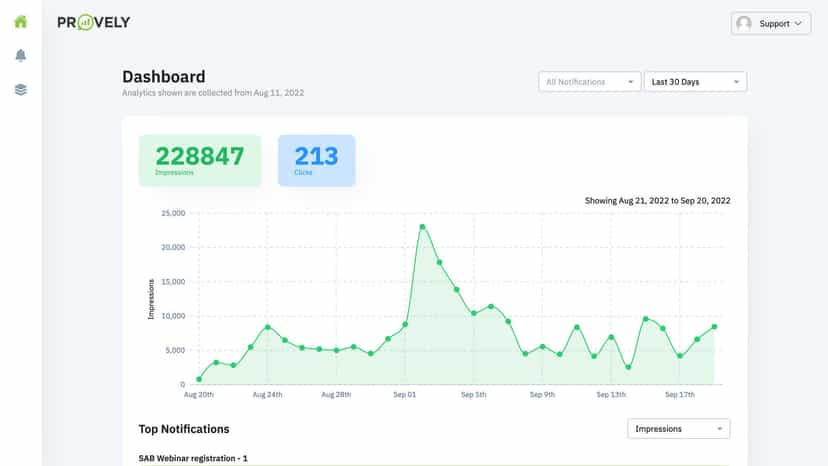
Task: Click the vertical Impressions axis title
Action: pyautogui.click(x=151, y=299)
